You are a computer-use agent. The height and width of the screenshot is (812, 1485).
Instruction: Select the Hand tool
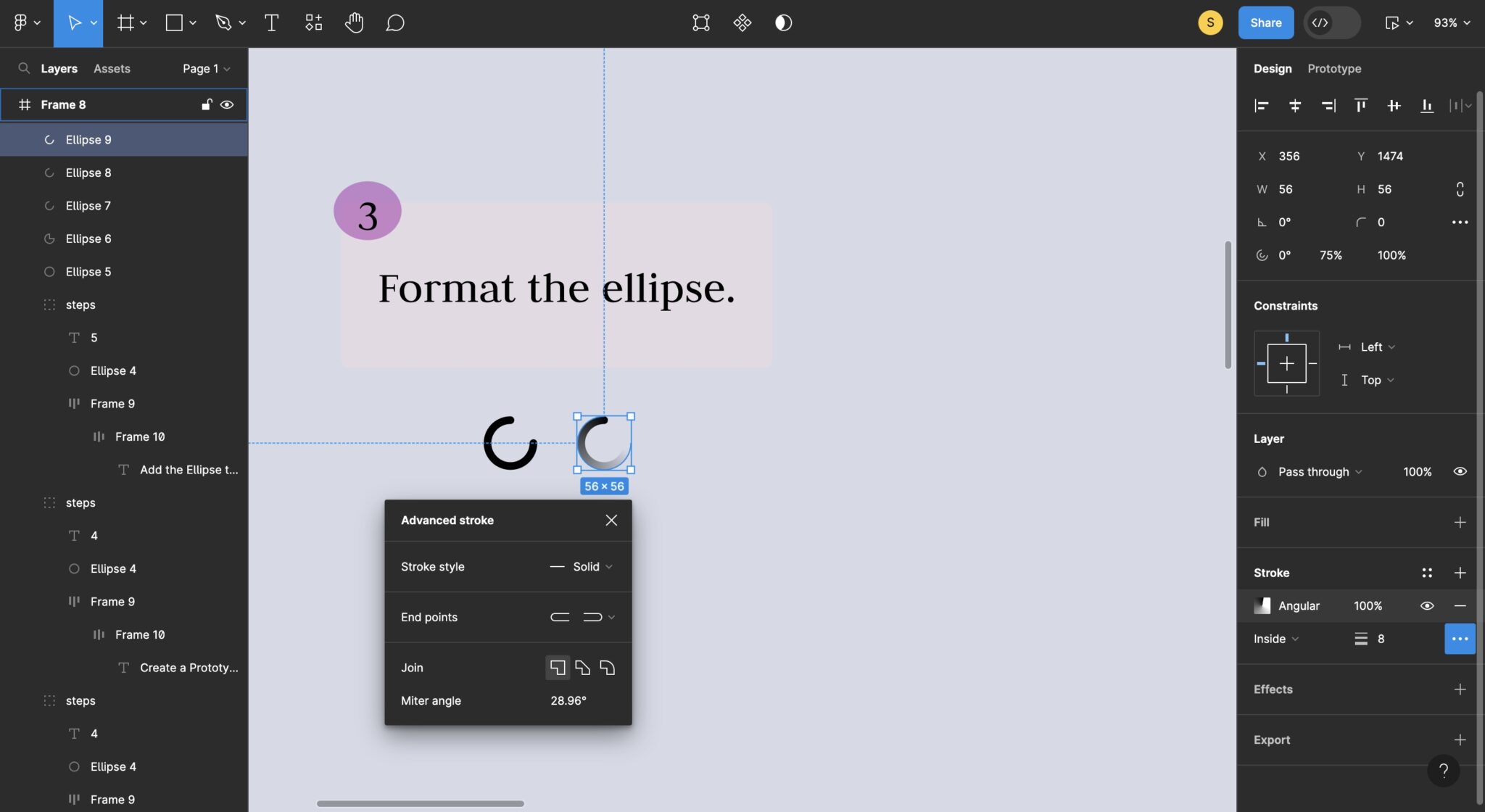tap(354, 22)
